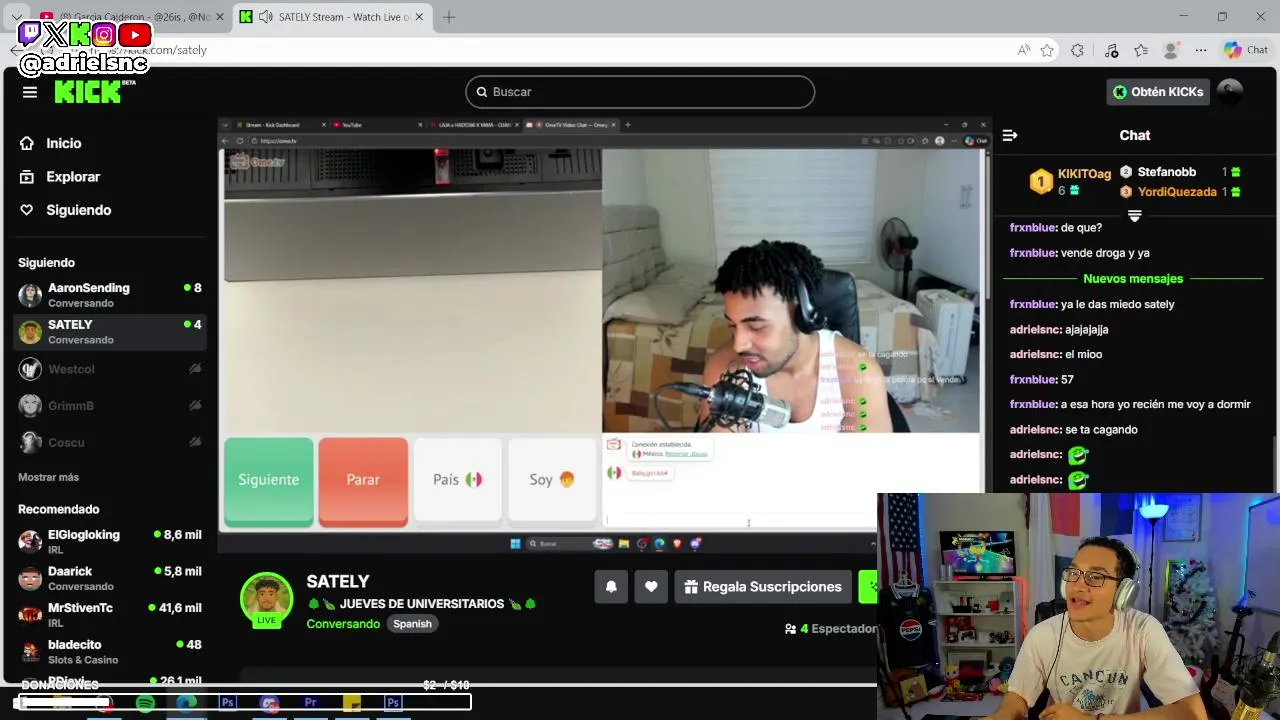Collapse the chat panel with the arrow icon

point(1010,135)
